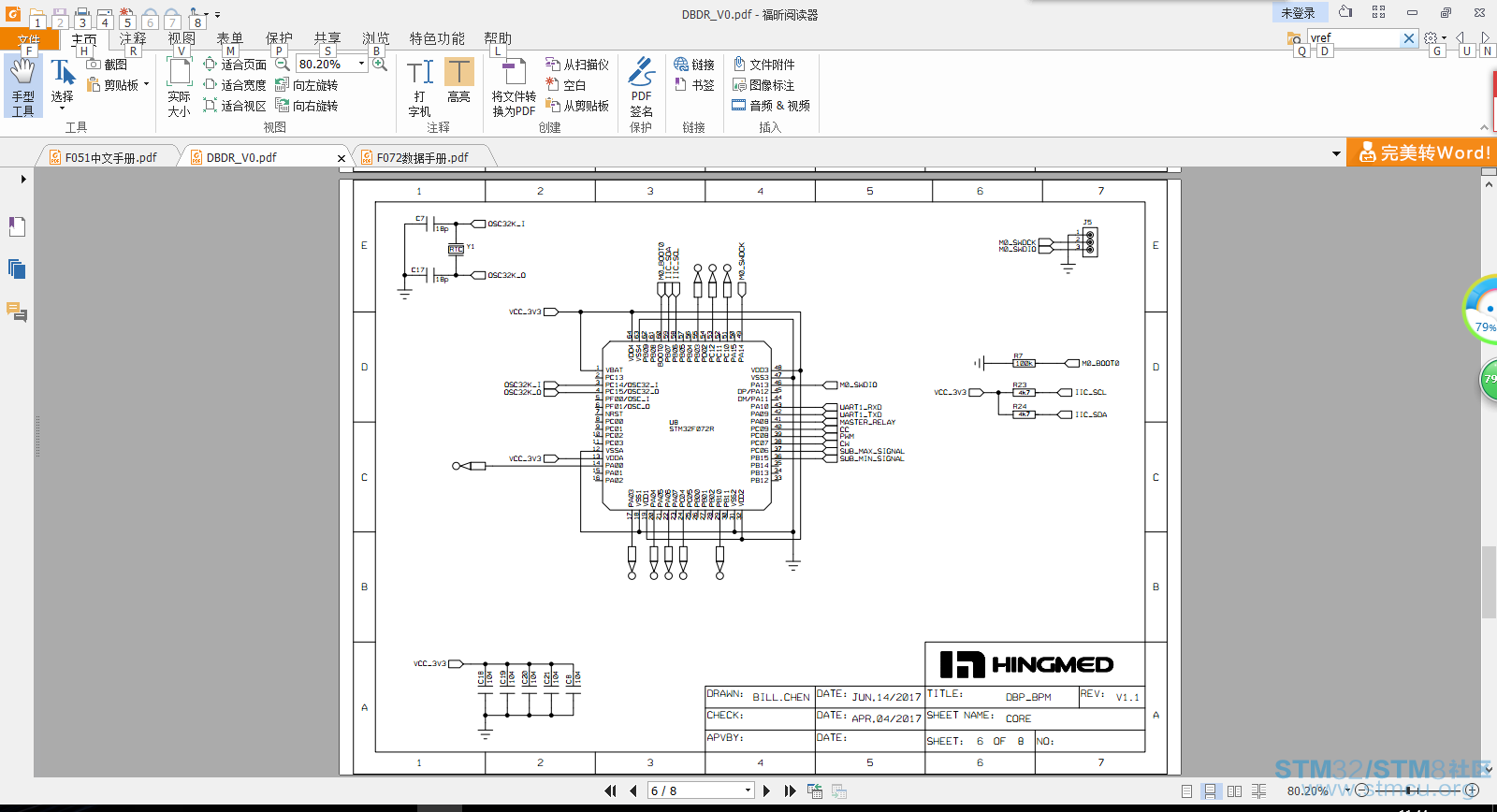The height and width of the screenshot is (812, 1497).
Task: Click the 完美转Word! convert button
Action: coord(1422,152)
